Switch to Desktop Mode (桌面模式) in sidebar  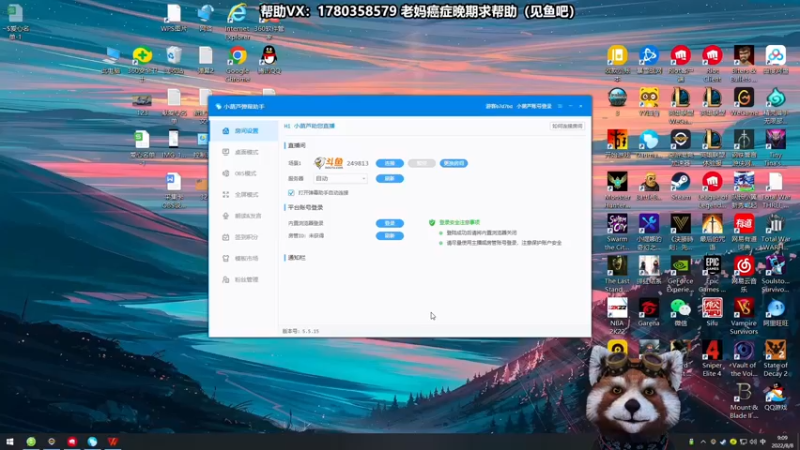[243, 153]
